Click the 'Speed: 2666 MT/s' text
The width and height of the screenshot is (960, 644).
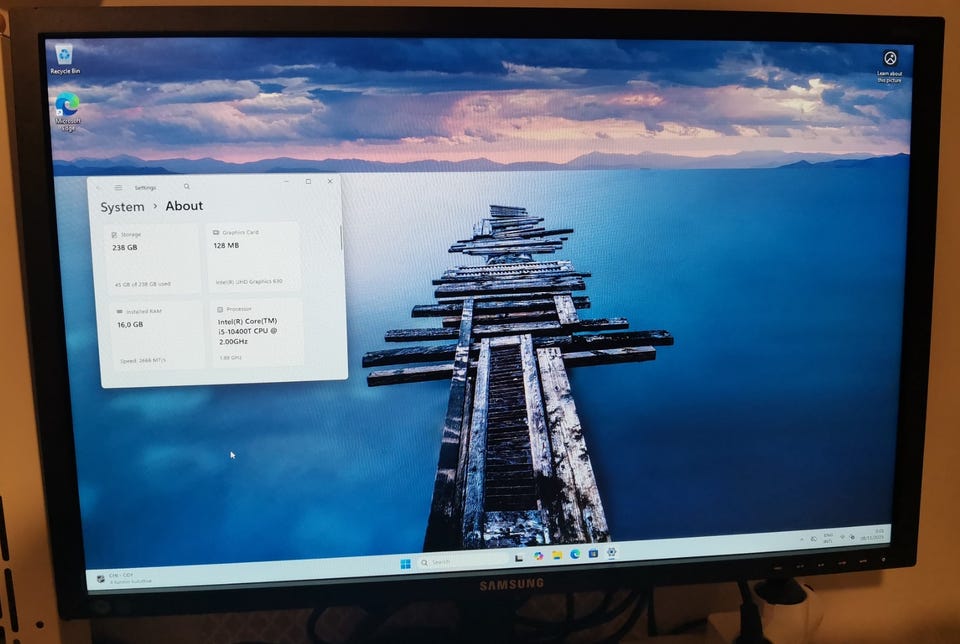(143, 361)
